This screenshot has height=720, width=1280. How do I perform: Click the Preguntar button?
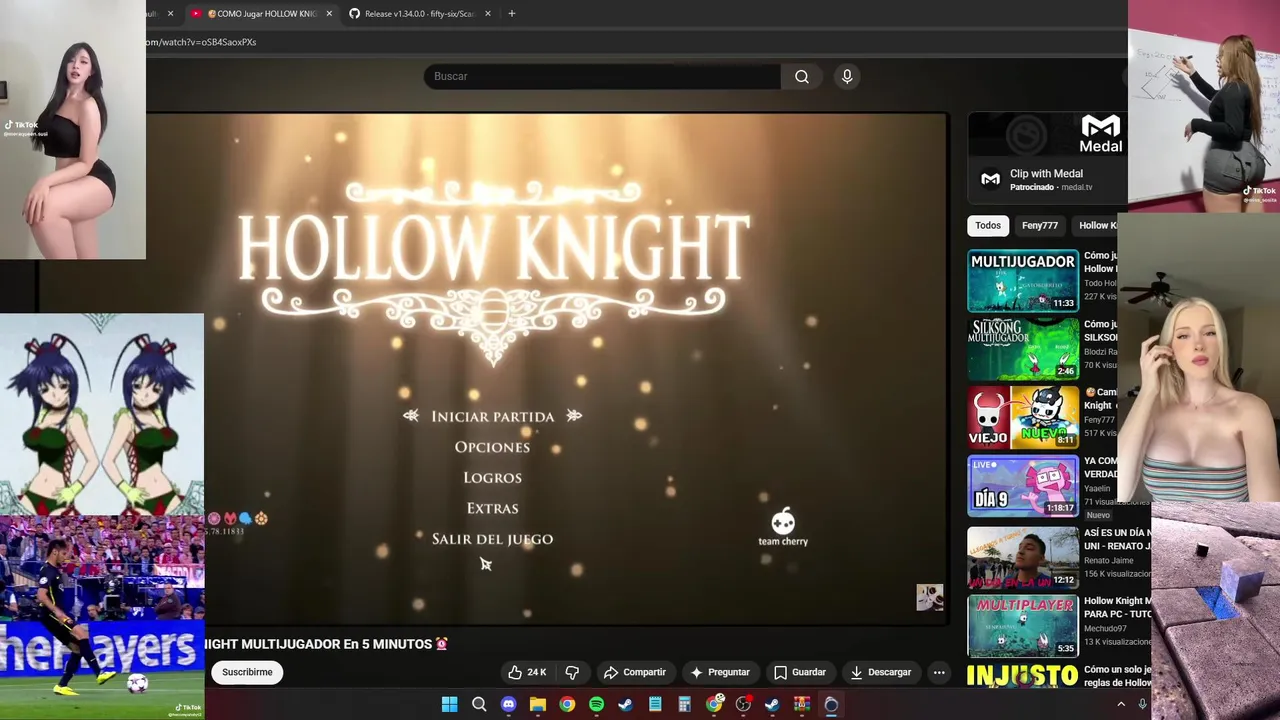coord(719,672)
